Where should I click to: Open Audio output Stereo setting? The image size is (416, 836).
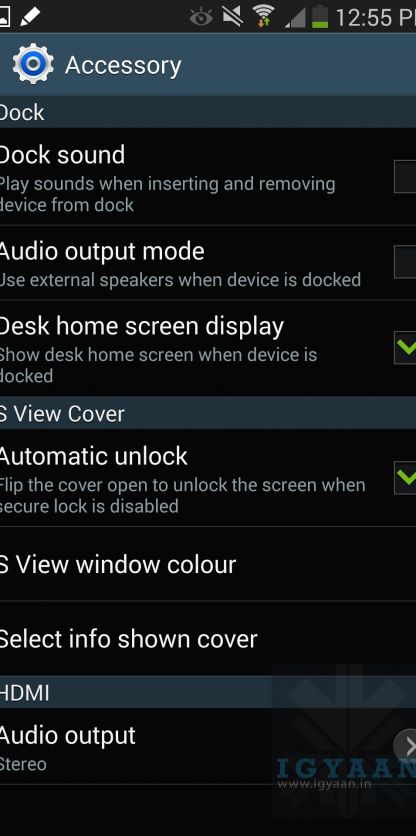click(x=208, y=746)
